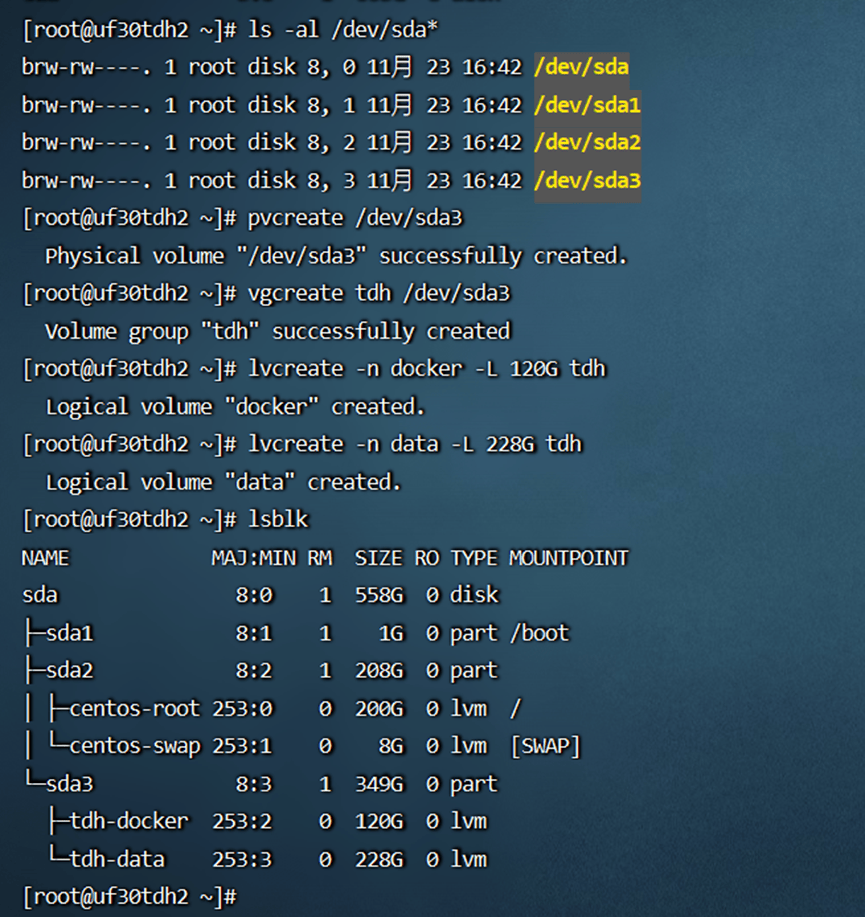The image size is (865, 917).
Task: Click the 'centos-swap' volume name
Action: click(135, 746)
